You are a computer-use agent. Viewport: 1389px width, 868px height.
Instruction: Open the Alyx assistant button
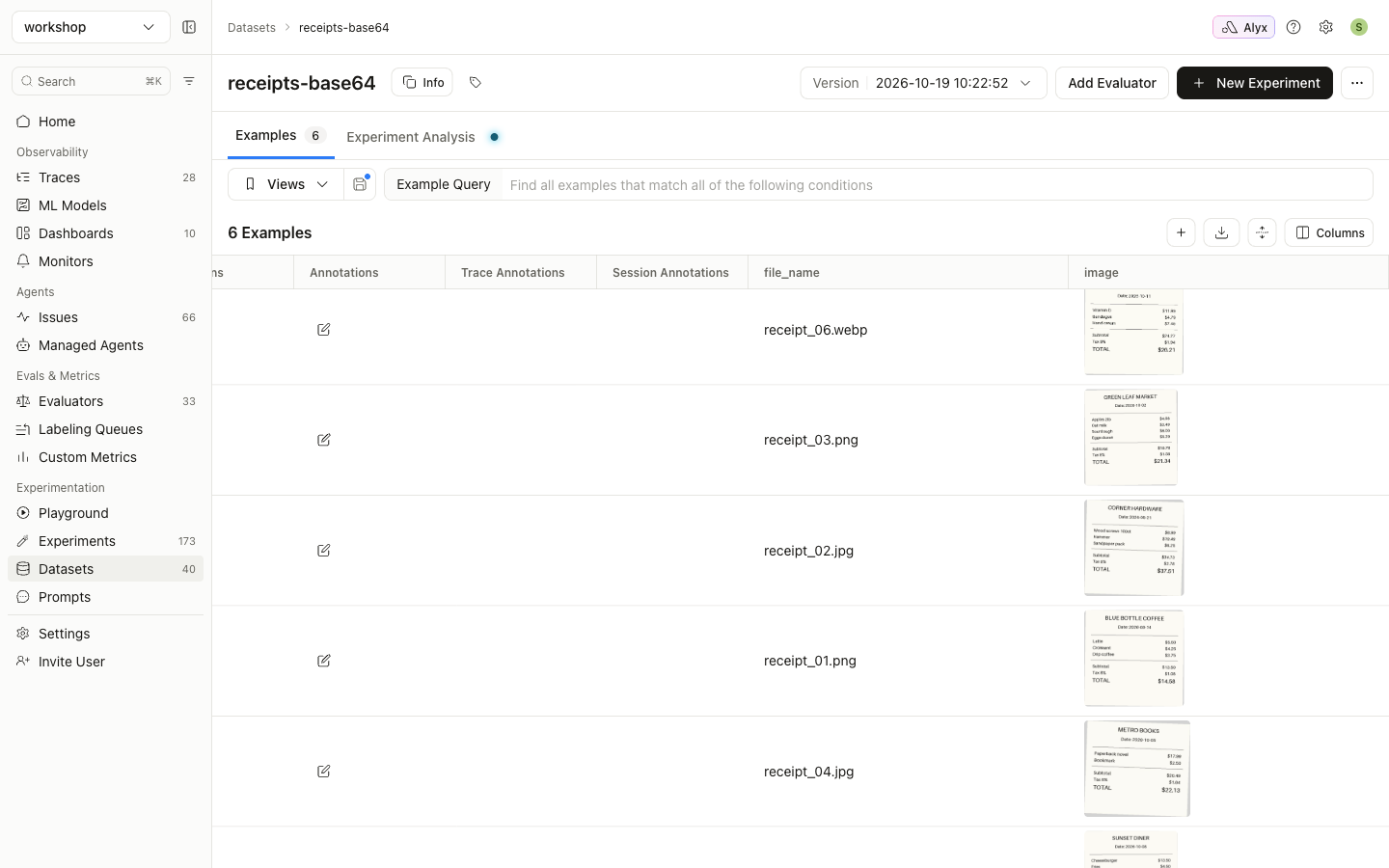click(1243, 27)
